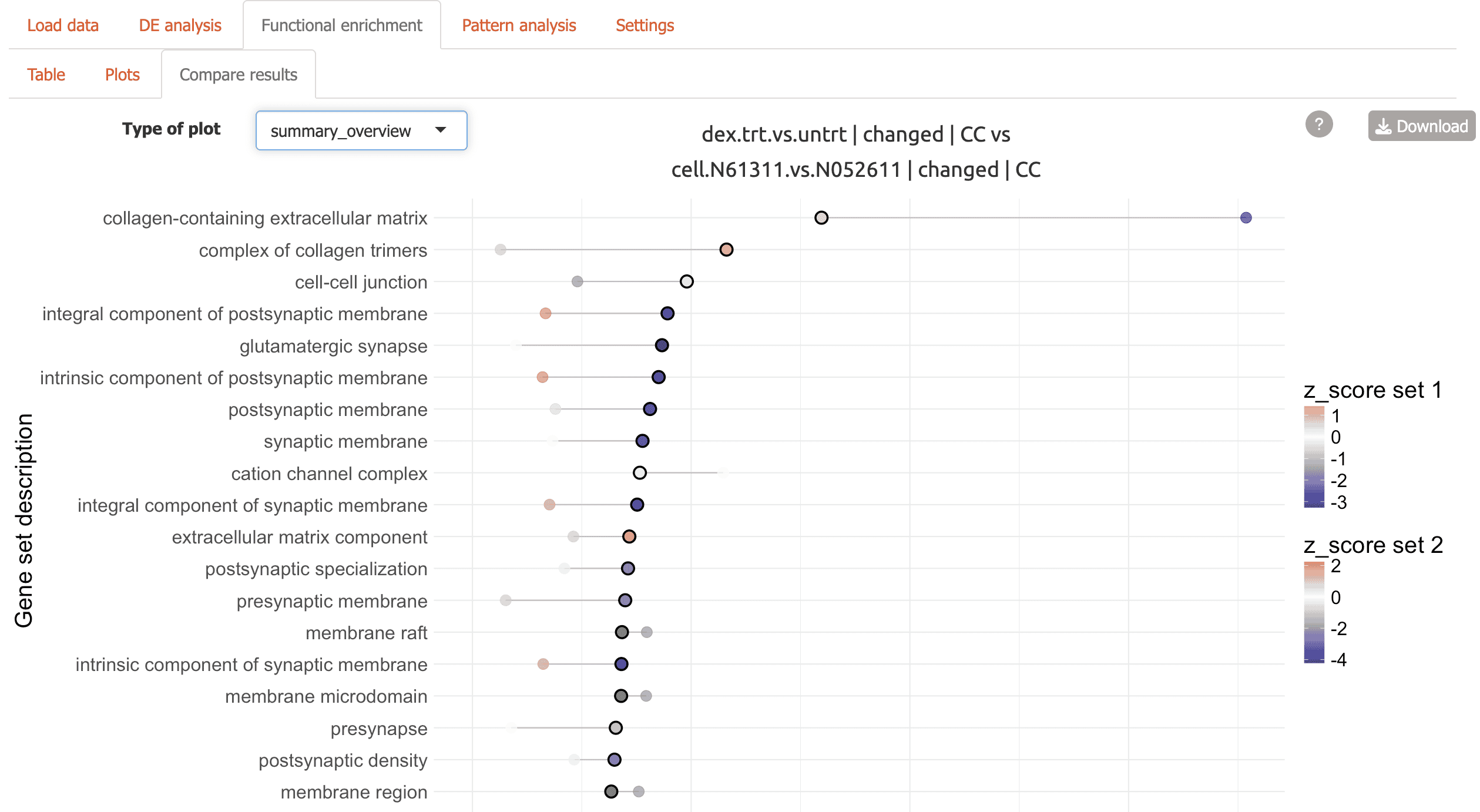Screen dimensions: 1480x812
Task: Click the z_score set 1 color gradient legend
Action: click(x=1314, y=457)
